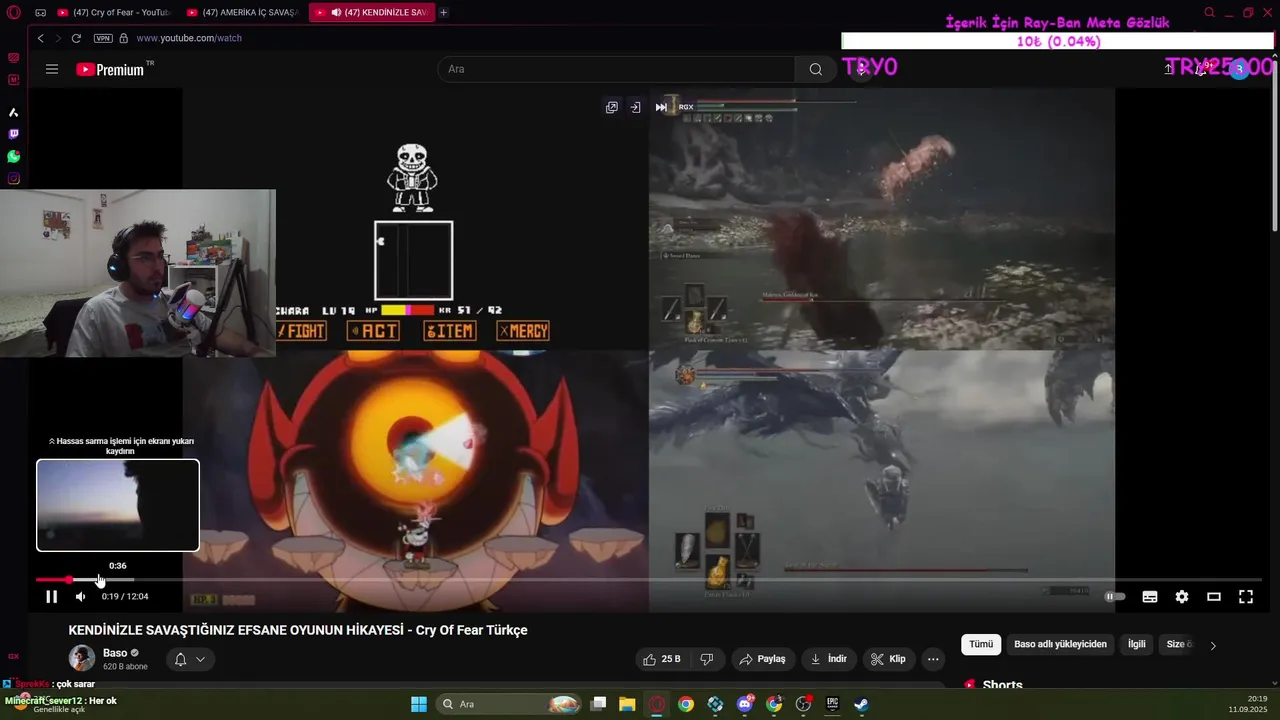Switch to the AMERİKA İÇ SAVAŞ tab

coord(243,12)
